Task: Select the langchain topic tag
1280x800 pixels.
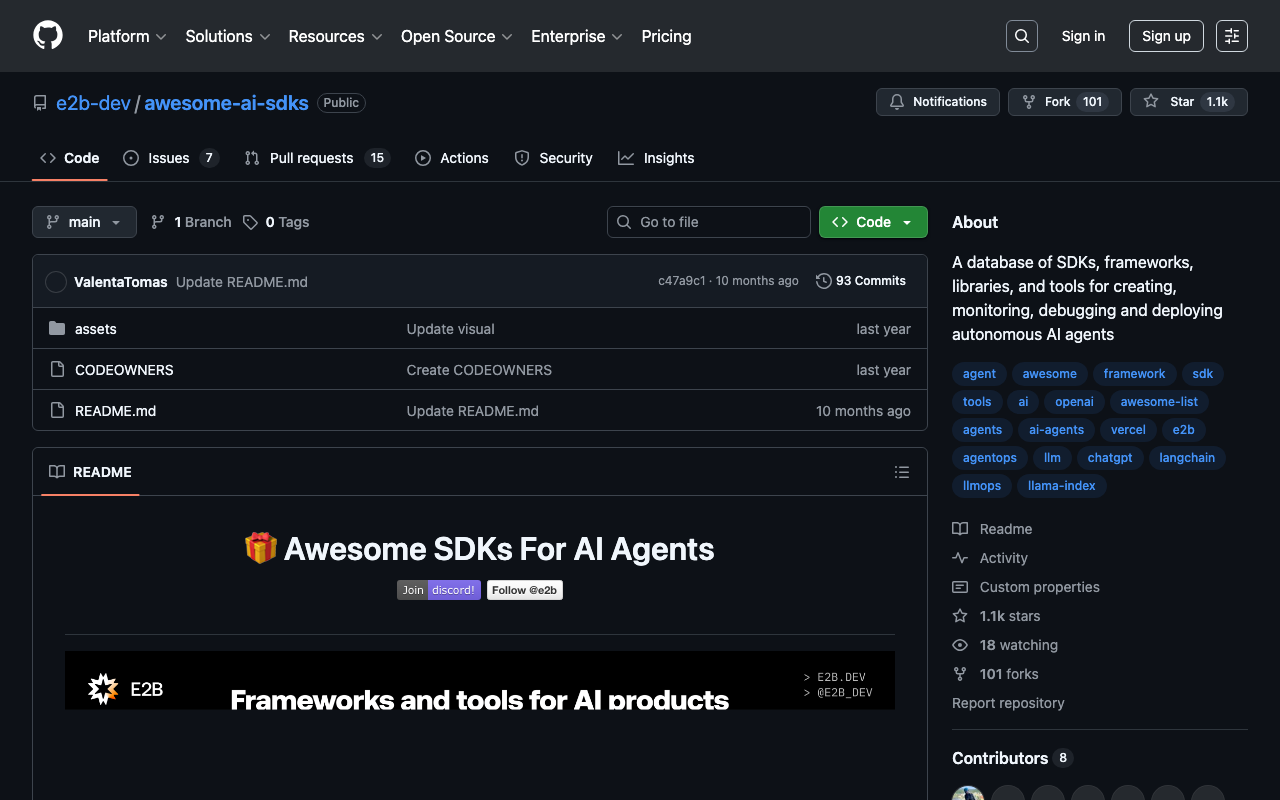Action: point(1187,458)
